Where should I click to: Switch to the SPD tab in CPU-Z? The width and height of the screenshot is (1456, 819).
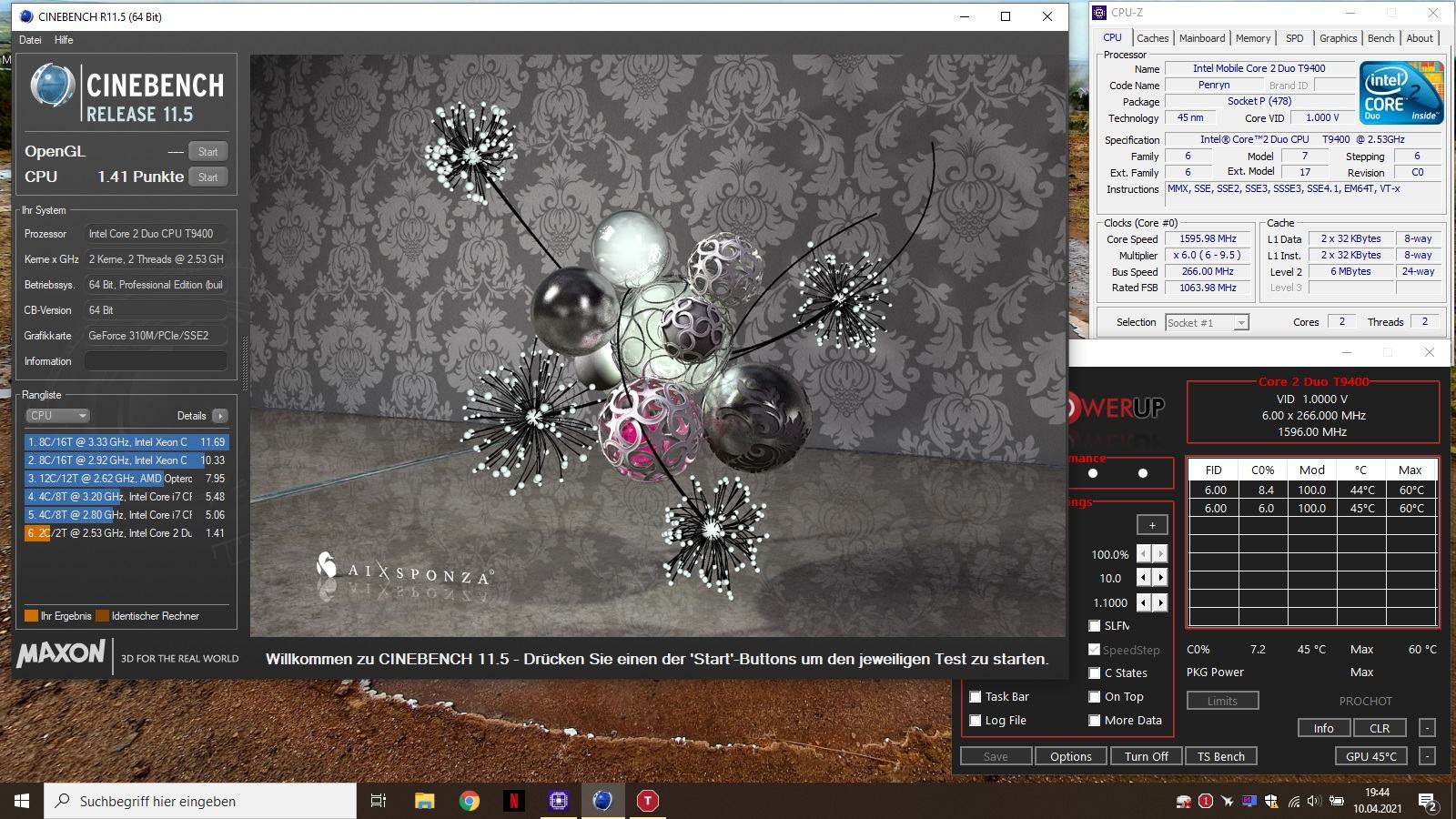(x=1294, y=38)
